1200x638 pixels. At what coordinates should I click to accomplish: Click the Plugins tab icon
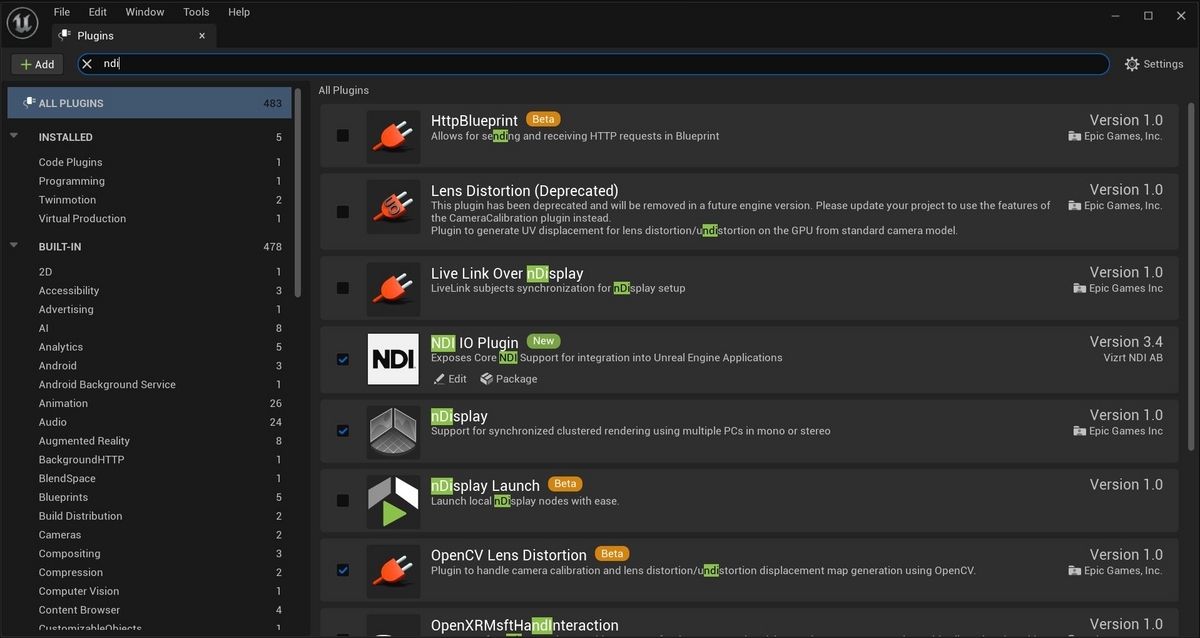65,35
